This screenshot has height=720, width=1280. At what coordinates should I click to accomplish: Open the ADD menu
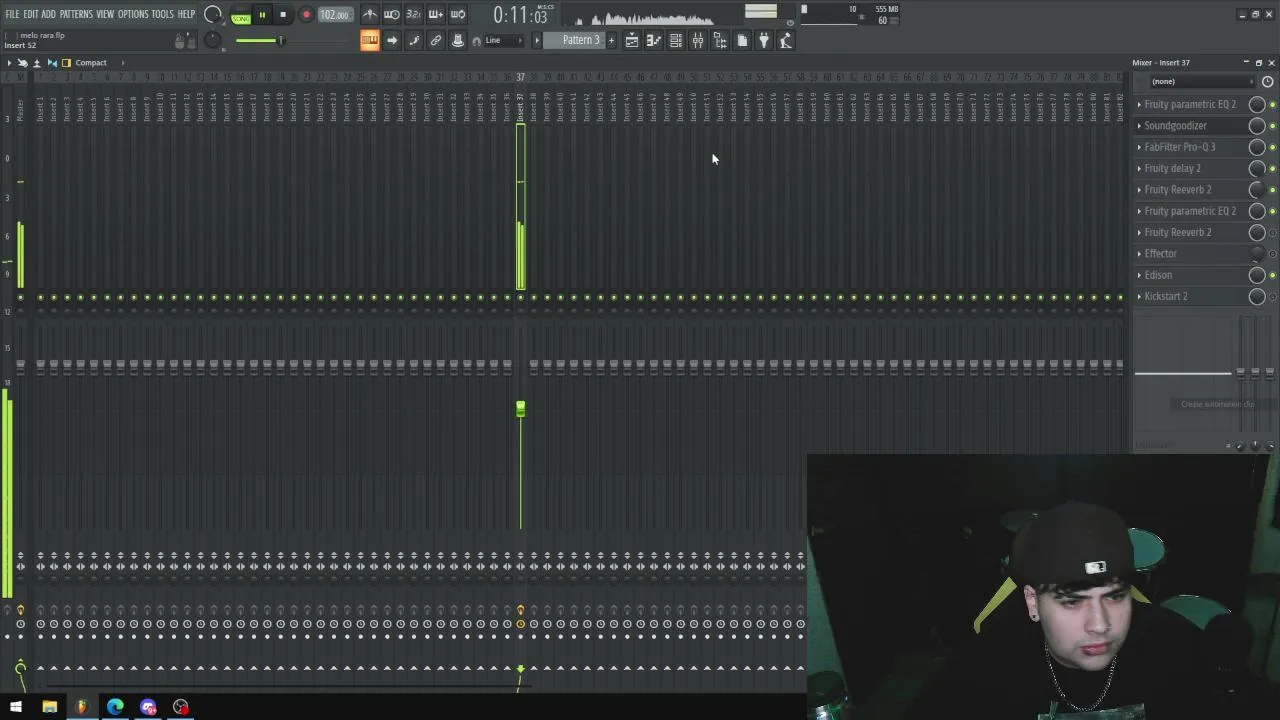click(48, 14)
